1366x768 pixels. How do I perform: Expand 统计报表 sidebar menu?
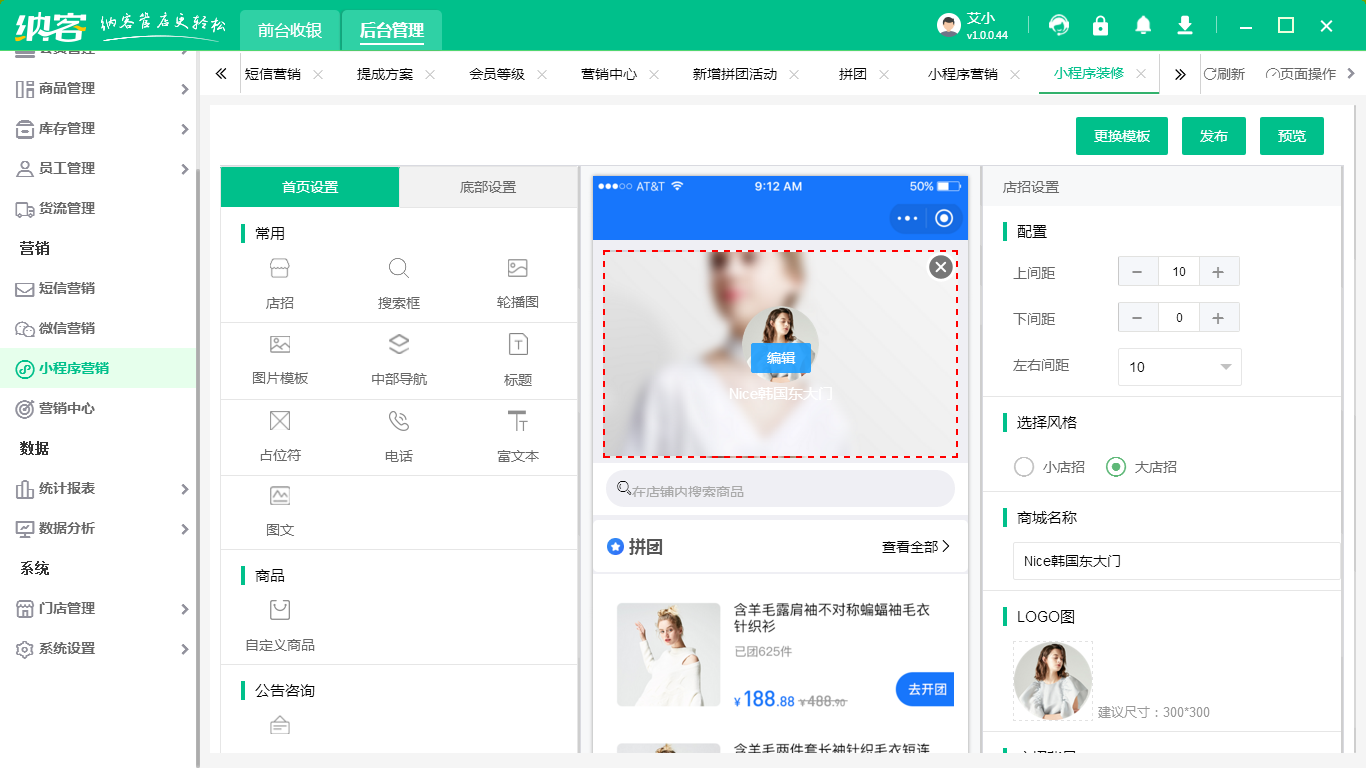coord(98,488)
